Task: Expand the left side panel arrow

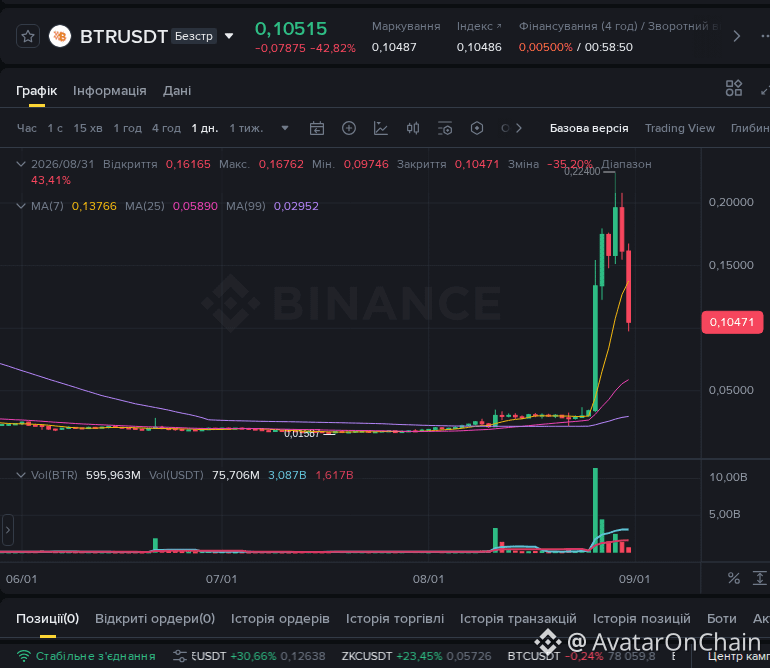Action: pyautogui.click(x=7, y=530)
